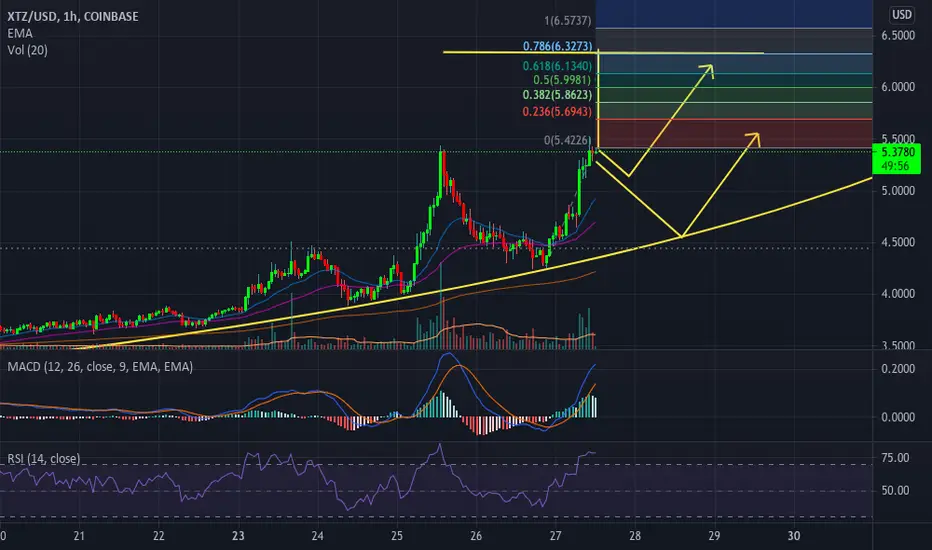Click date 29 on the time axis
The image size is (932, 550).
tap(714, 536)
